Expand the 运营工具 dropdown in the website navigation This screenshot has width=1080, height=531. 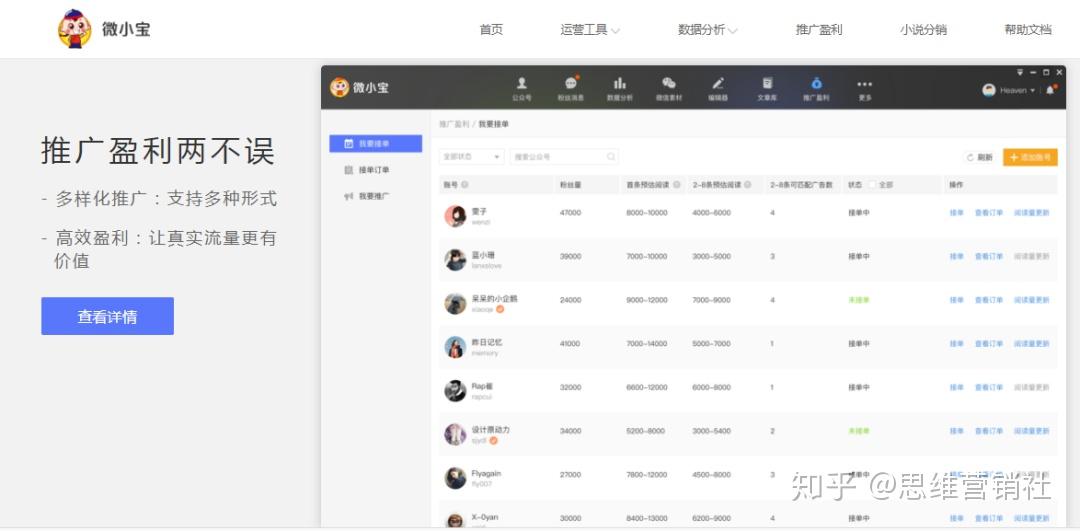(615, 30)
